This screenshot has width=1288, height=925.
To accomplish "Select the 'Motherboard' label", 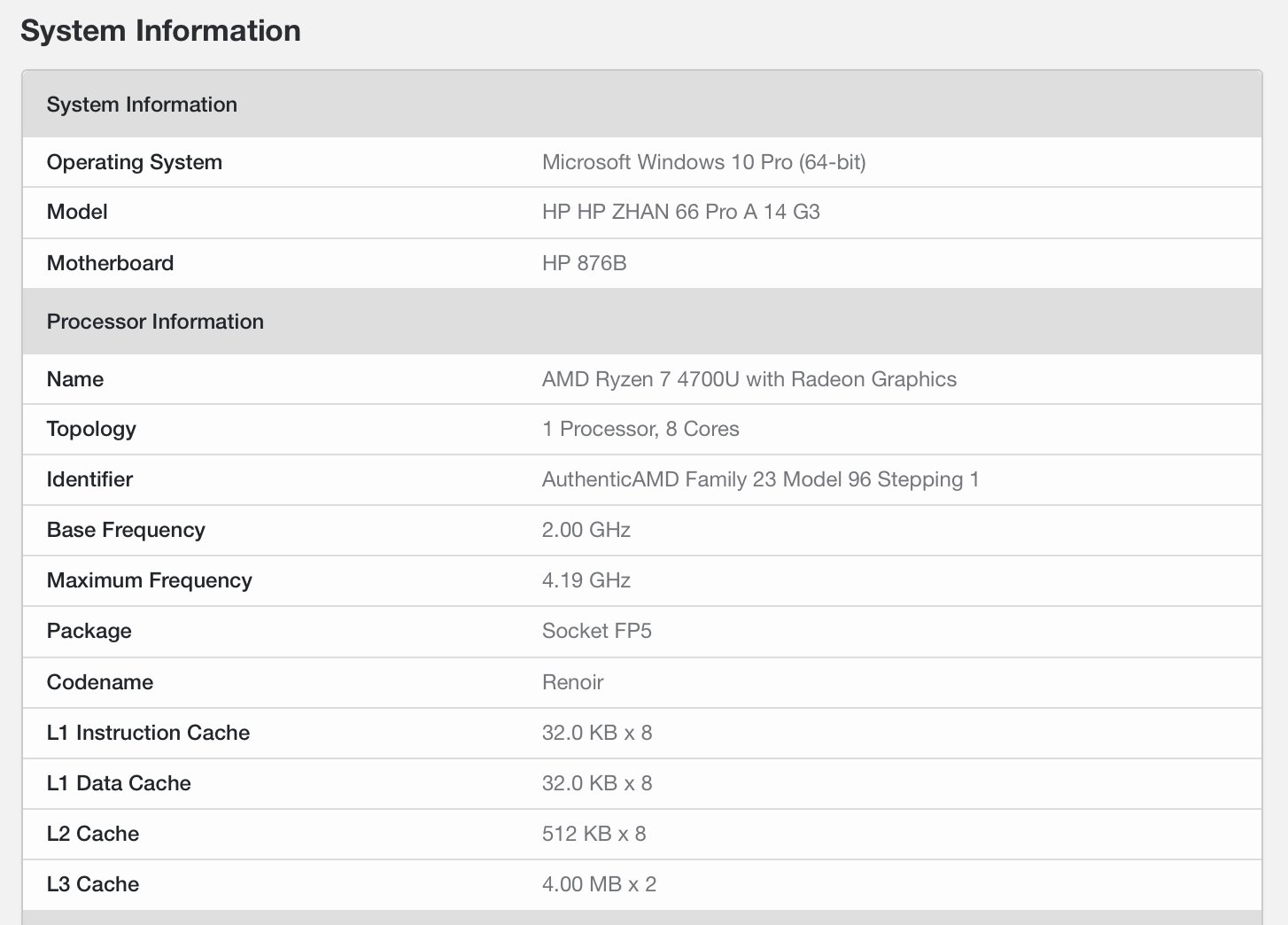I will [x=110, y=263].
